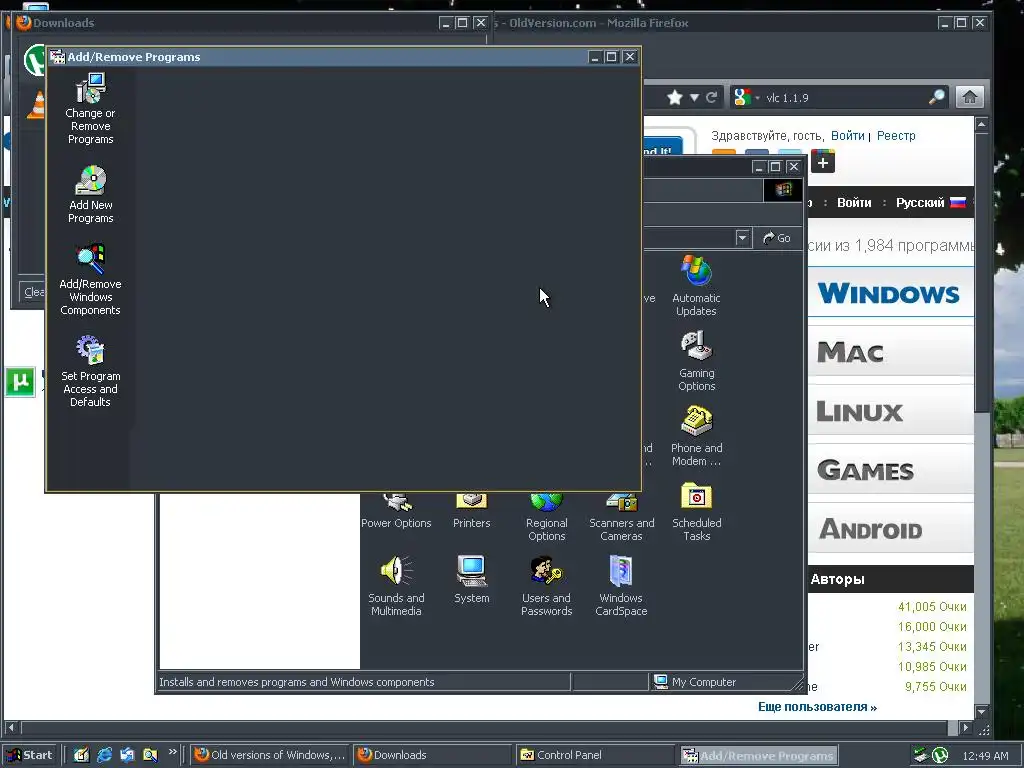Open Scanners and Cameras icon

pos(621,517)
